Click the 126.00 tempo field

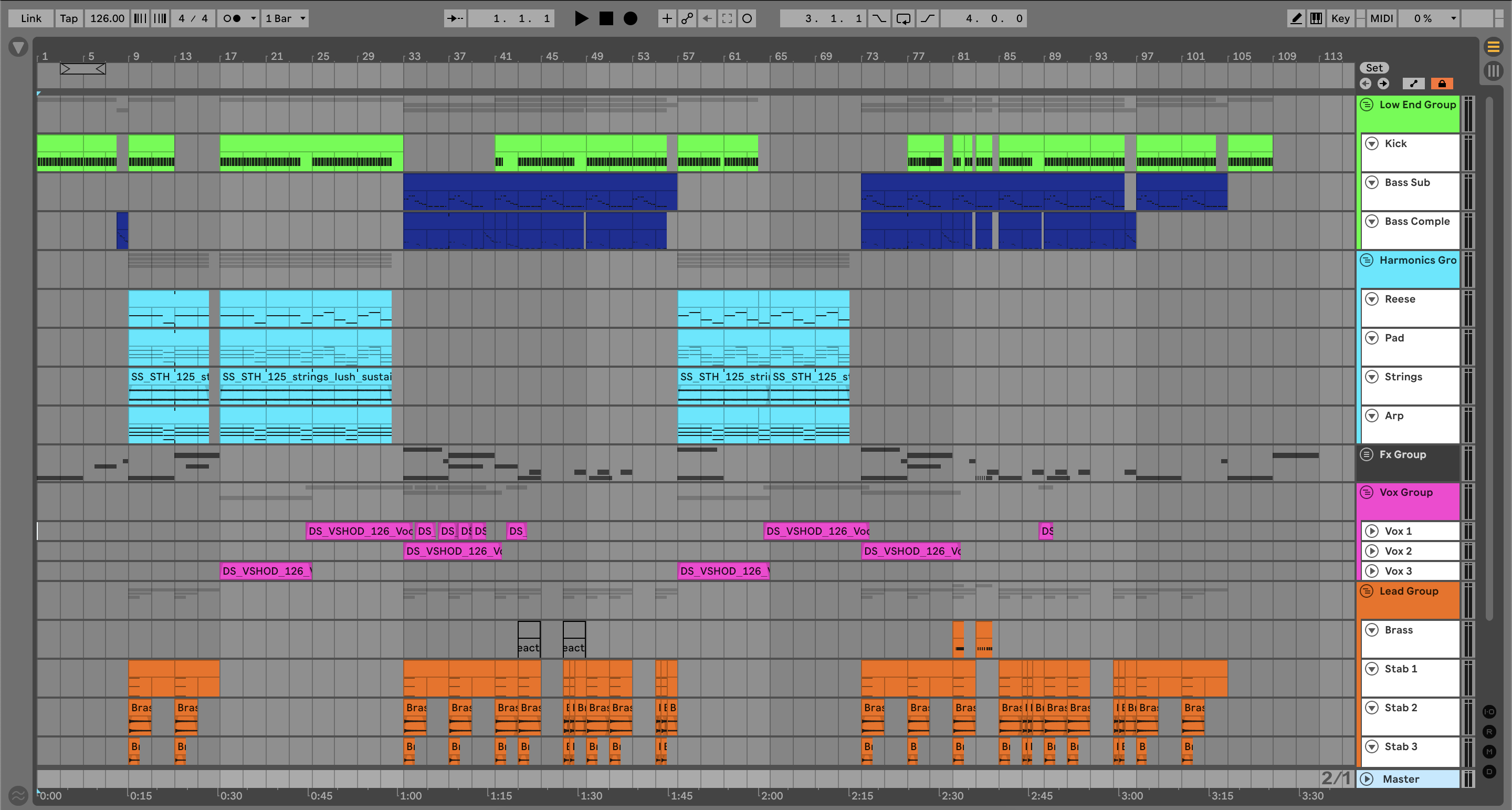[x=107, y=18]
